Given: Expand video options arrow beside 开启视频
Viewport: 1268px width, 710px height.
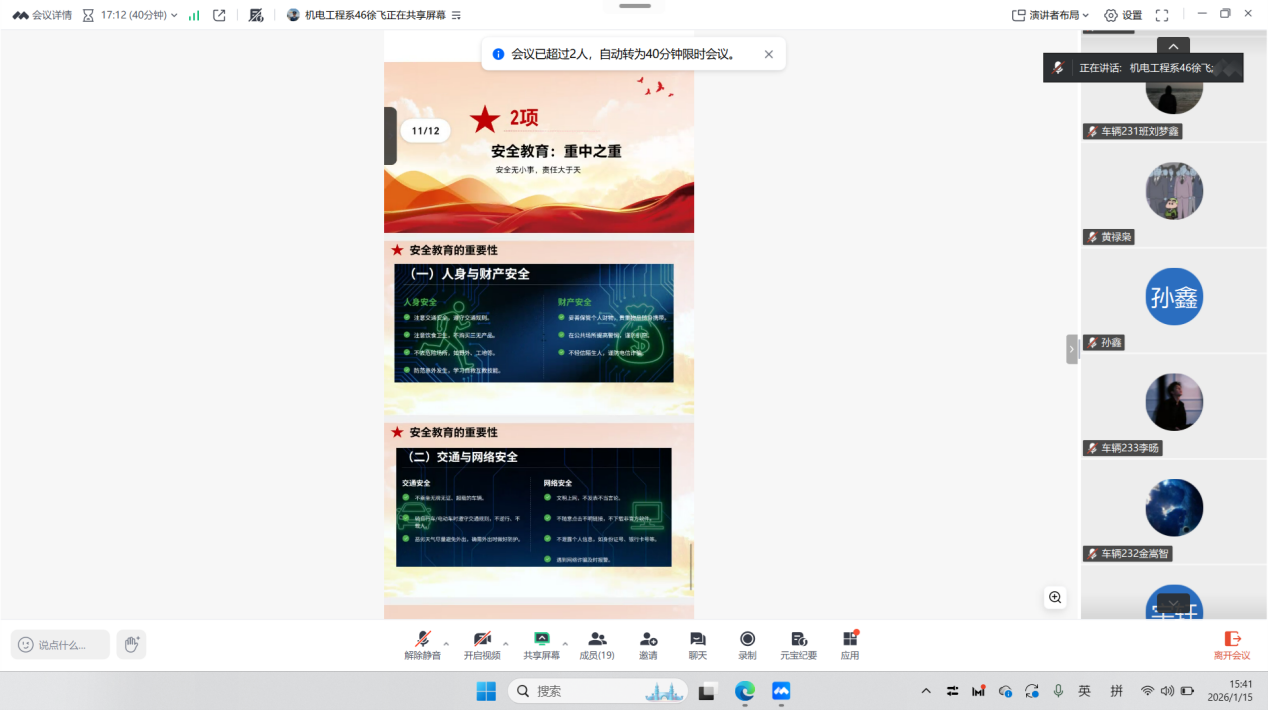Looking at the screenshot, I should 505,643.
